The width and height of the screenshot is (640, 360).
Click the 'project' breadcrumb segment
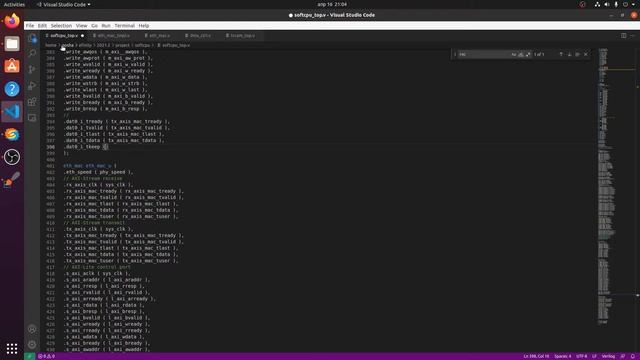click(122, 45)
